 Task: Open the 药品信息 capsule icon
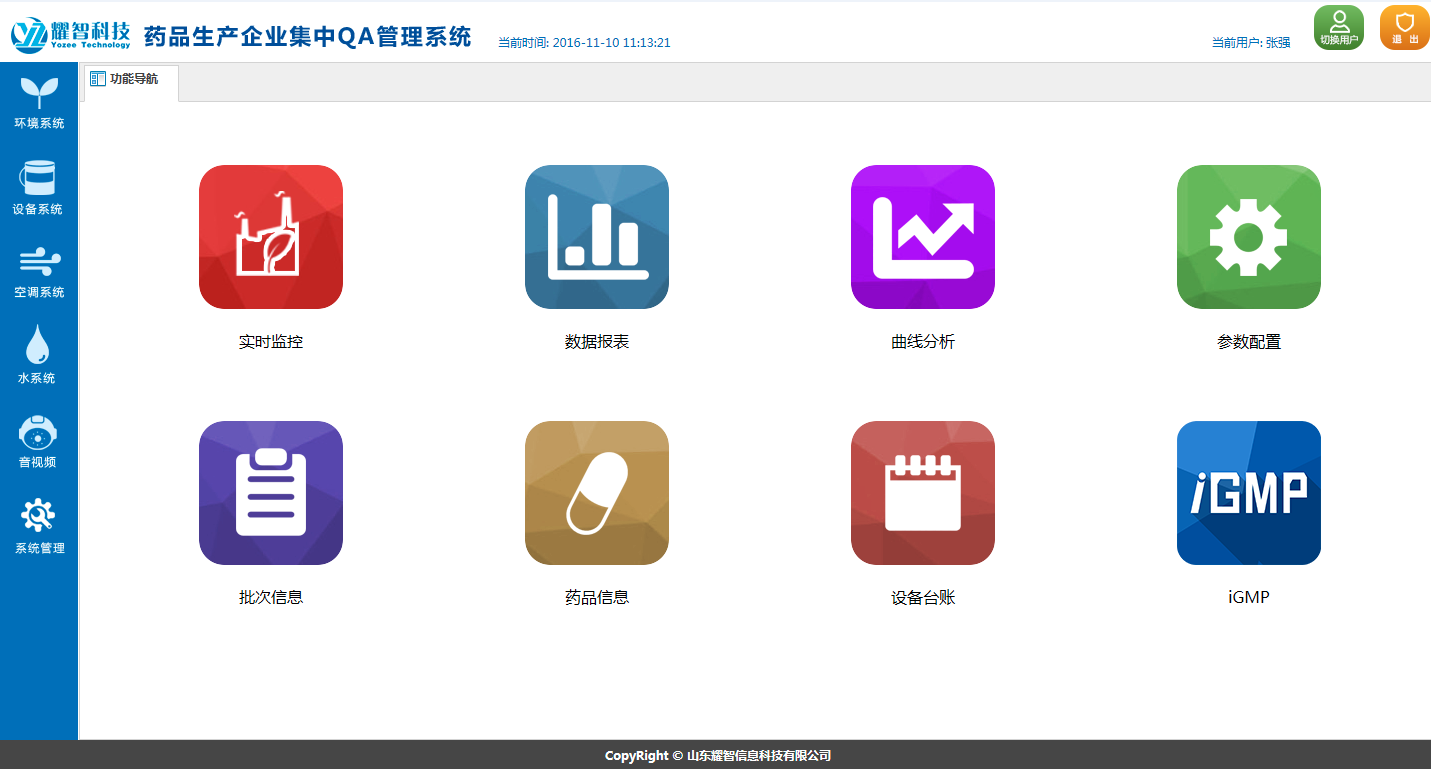597,493
